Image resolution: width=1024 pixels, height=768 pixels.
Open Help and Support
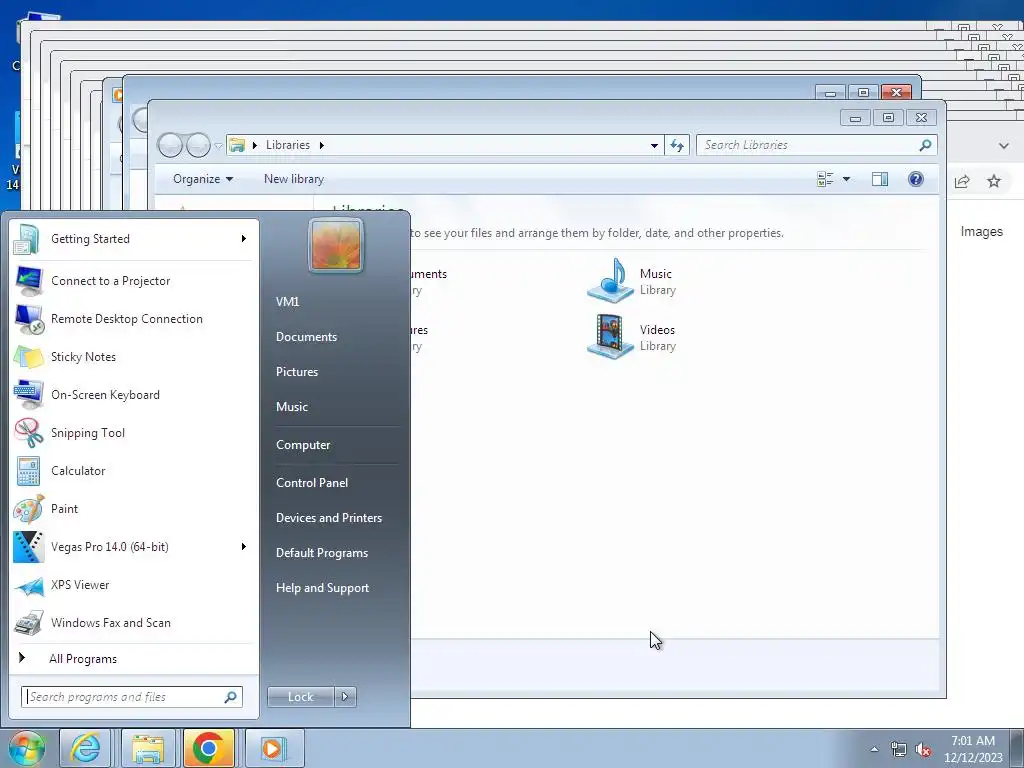click(x=322, y=588)
